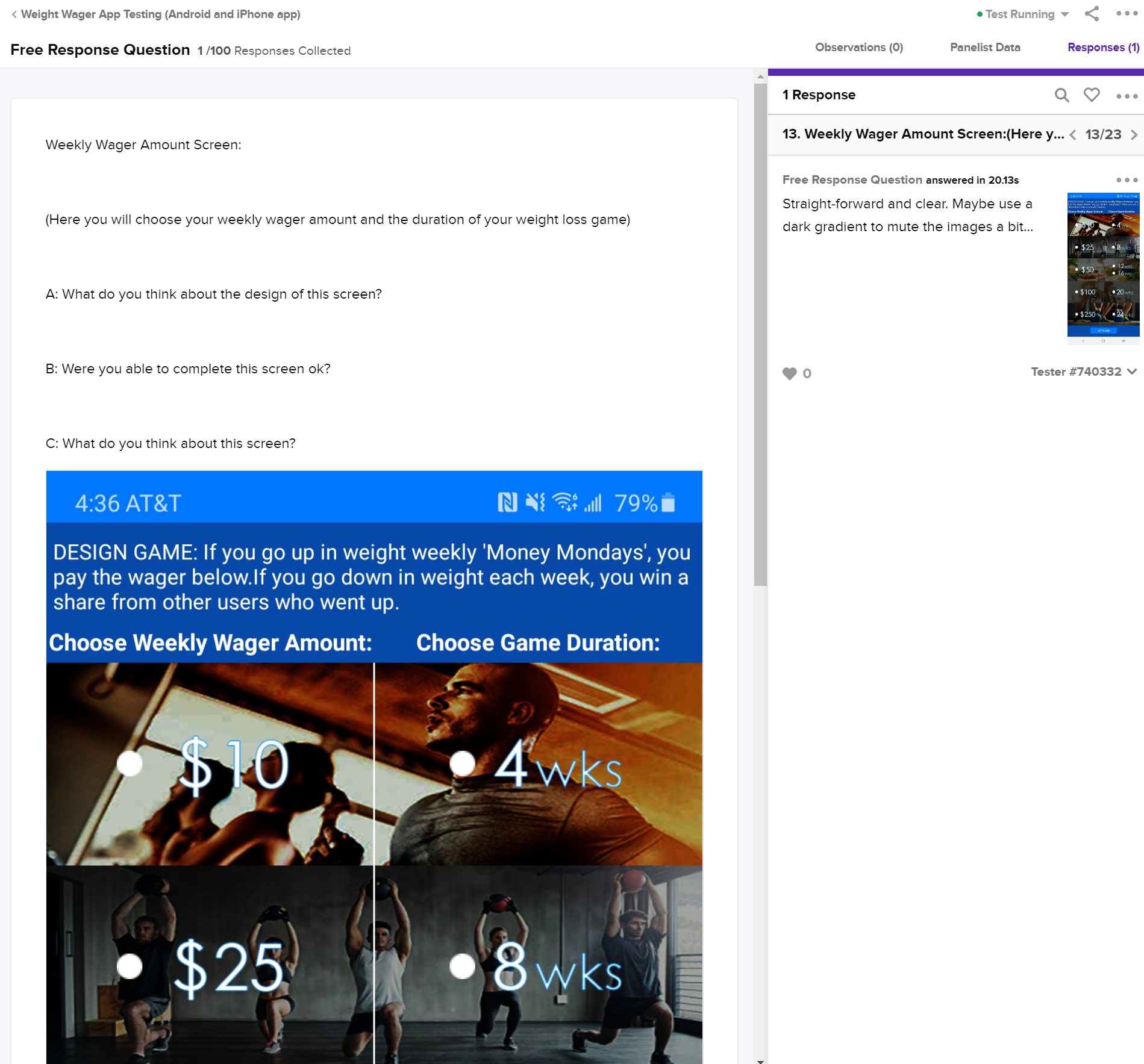Expand the Tester #740332 details
Viewport: 1144px width, 1064px height.
pos(1083,372)
